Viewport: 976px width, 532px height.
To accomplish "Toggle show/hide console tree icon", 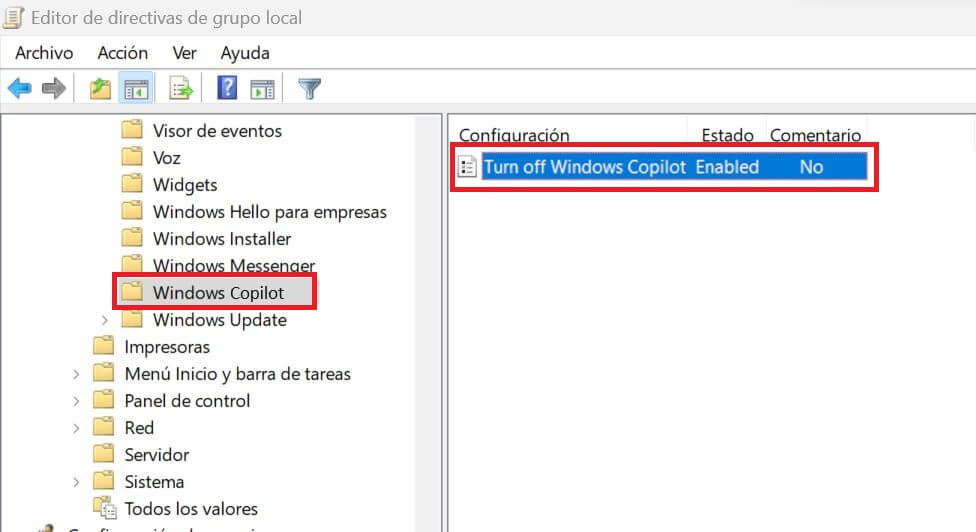I will tap(136, 88).
